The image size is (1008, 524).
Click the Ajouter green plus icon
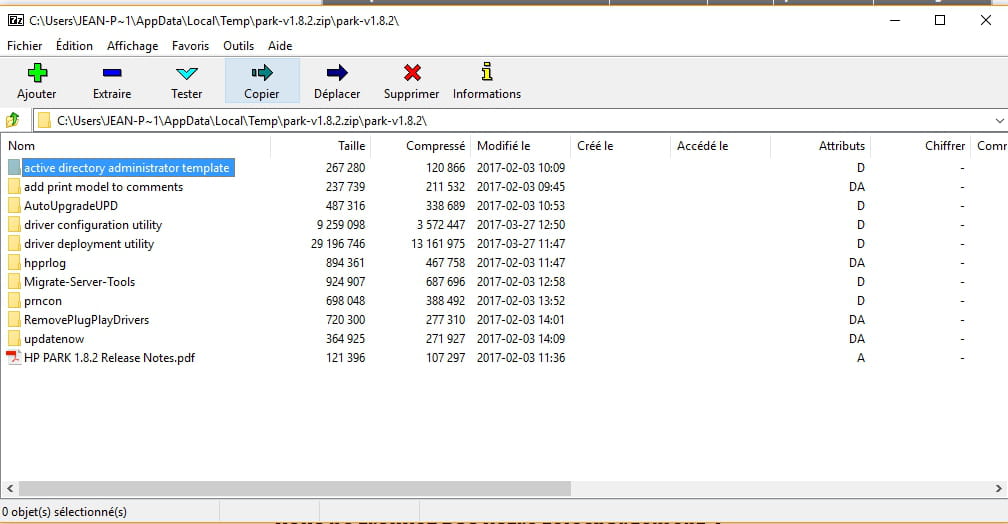tap(37, 73)
